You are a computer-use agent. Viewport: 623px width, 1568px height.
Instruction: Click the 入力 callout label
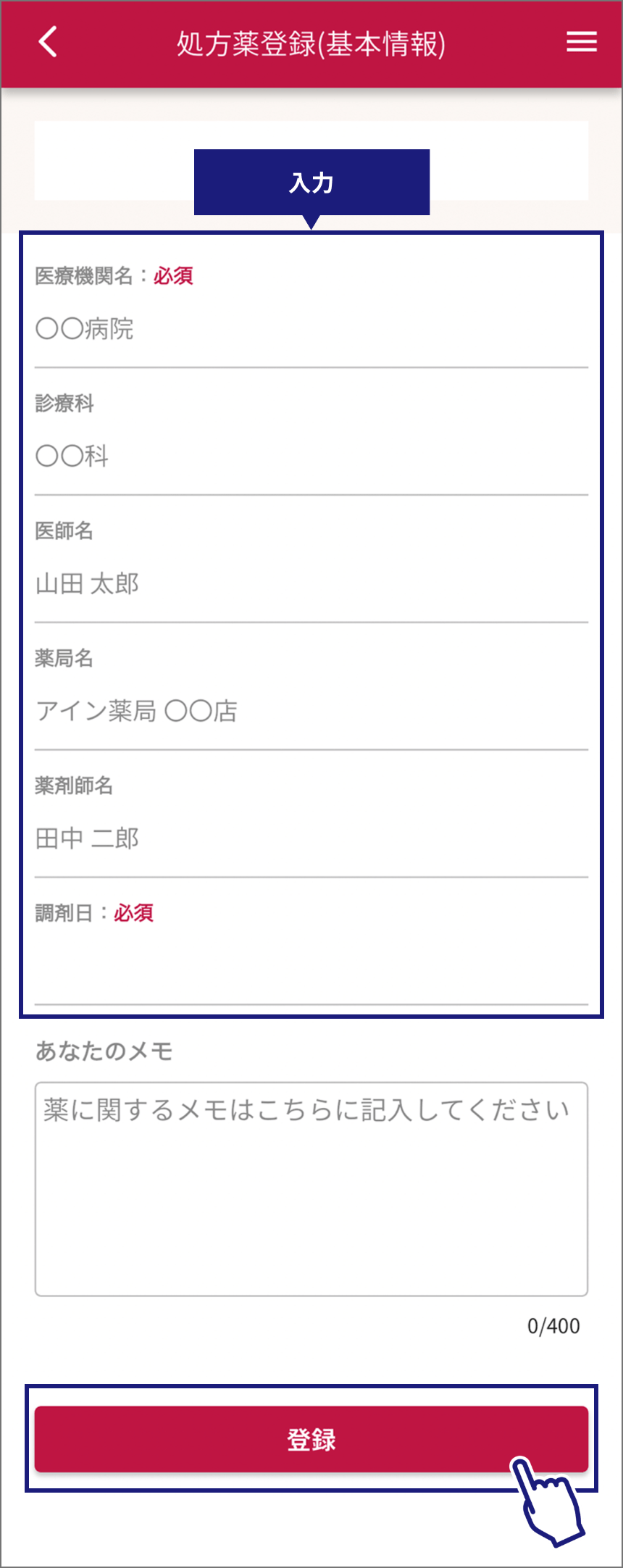pos(311,183)
